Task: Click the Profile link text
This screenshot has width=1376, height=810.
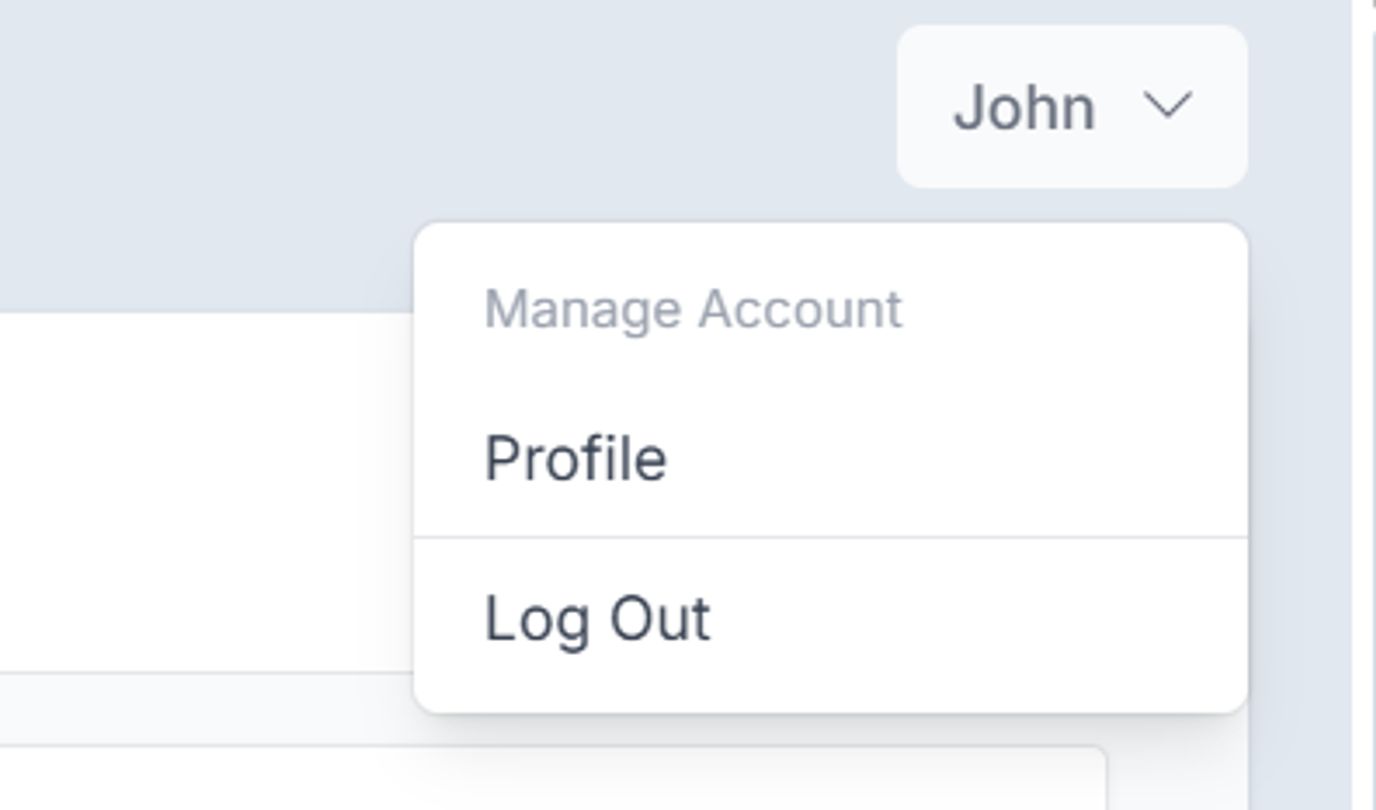Action: click(576, 459)
